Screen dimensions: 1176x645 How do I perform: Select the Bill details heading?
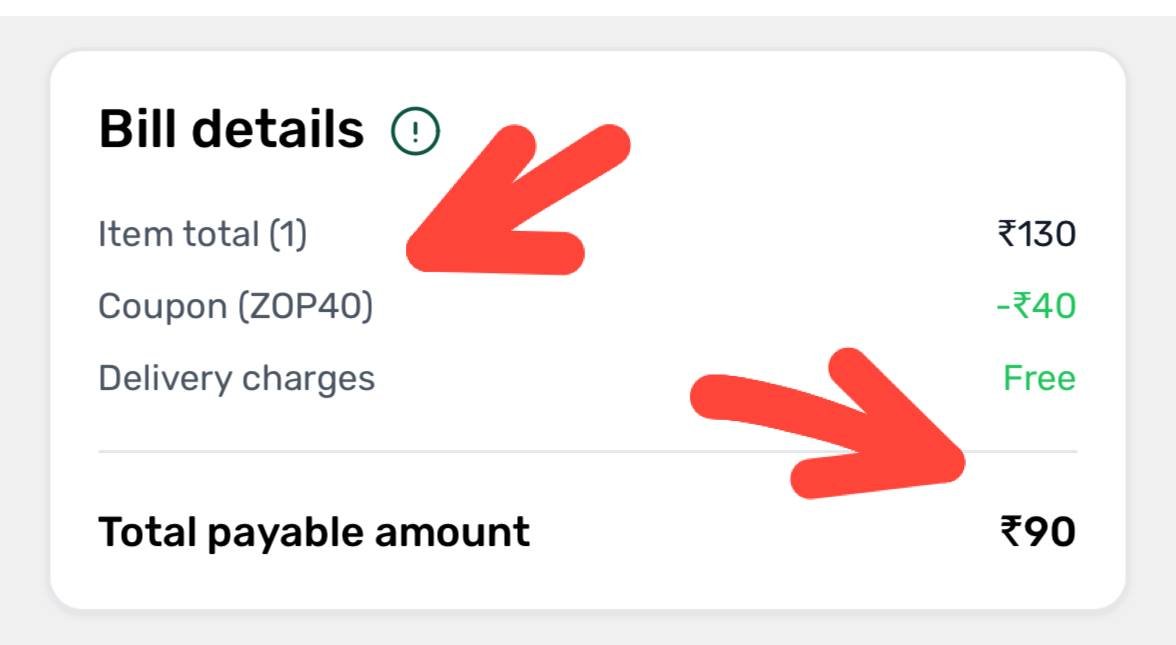(x=231, y=129)
